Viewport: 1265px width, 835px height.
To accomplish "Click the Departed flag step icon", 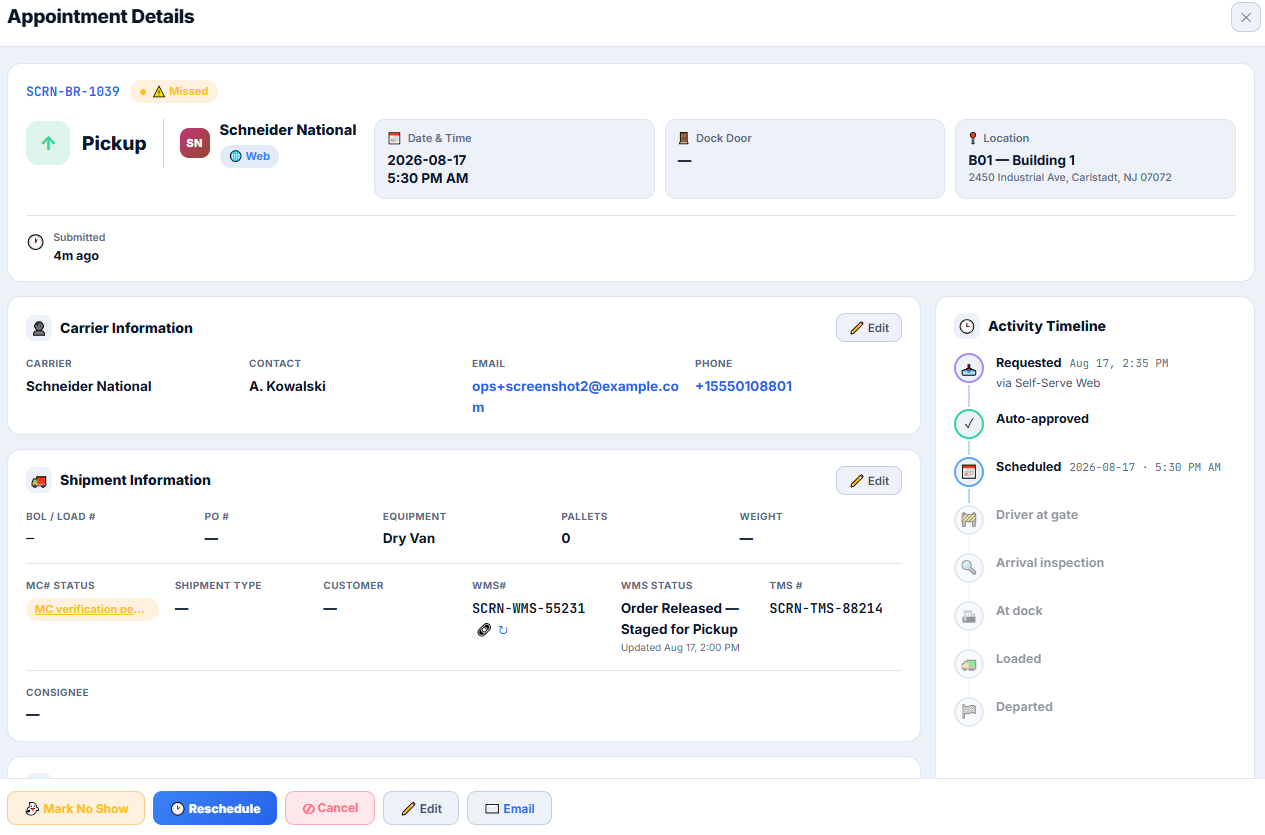I will coord(968,712).
